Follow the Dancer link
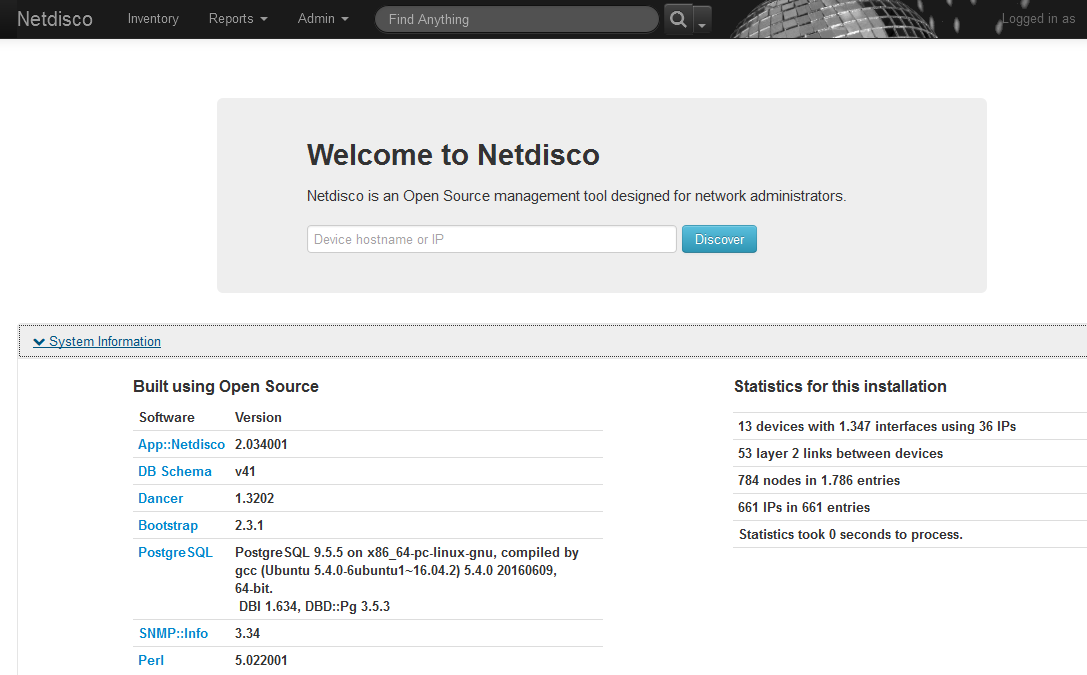The width and height of the screenshot is (1087, 675). (161, 498)
